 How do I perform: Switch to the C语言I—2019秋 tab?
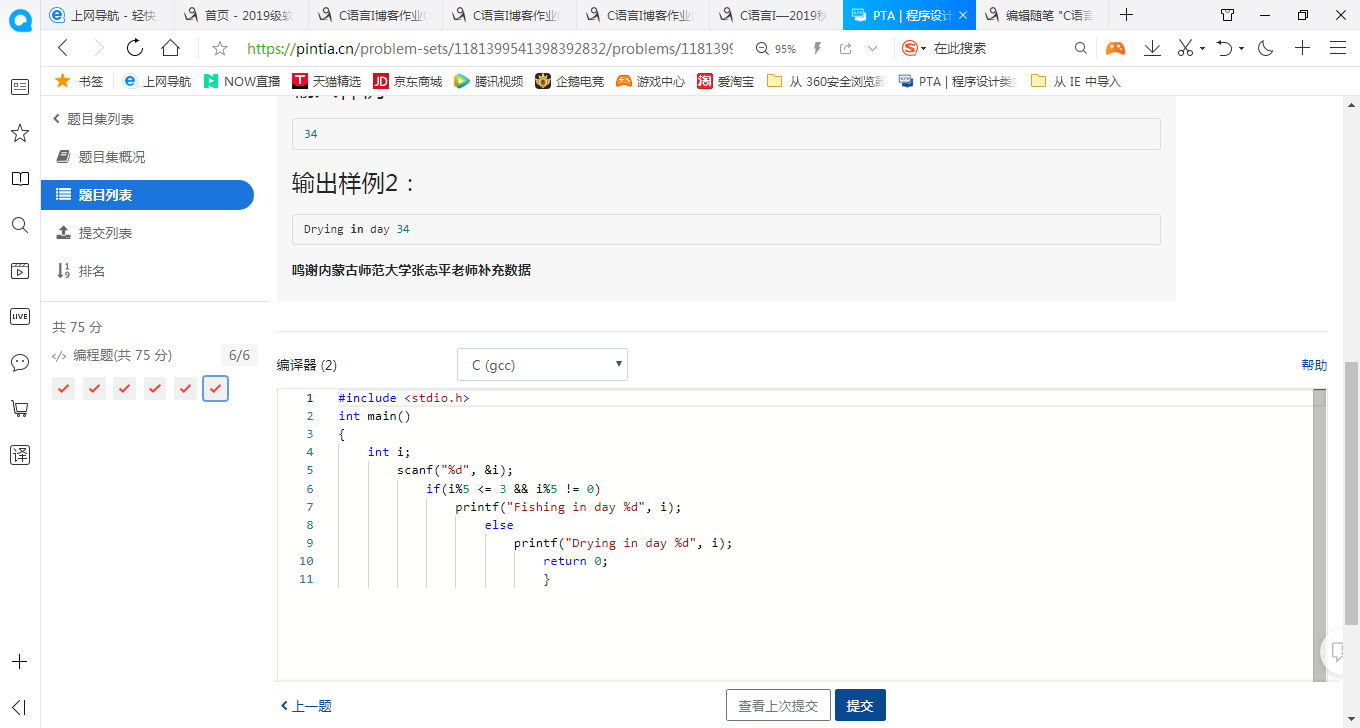(x=776, y=15)
